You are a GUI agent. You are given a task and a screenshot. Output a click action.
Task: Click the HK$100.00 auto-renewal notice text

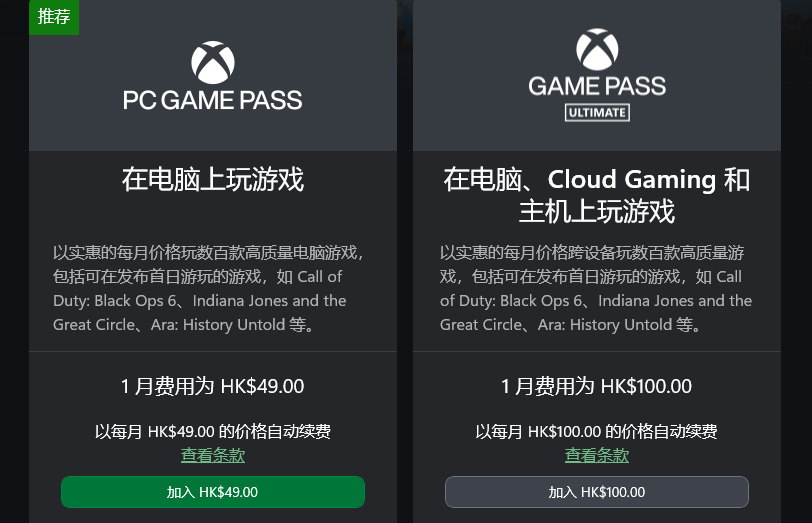click(x=596, y=432)
